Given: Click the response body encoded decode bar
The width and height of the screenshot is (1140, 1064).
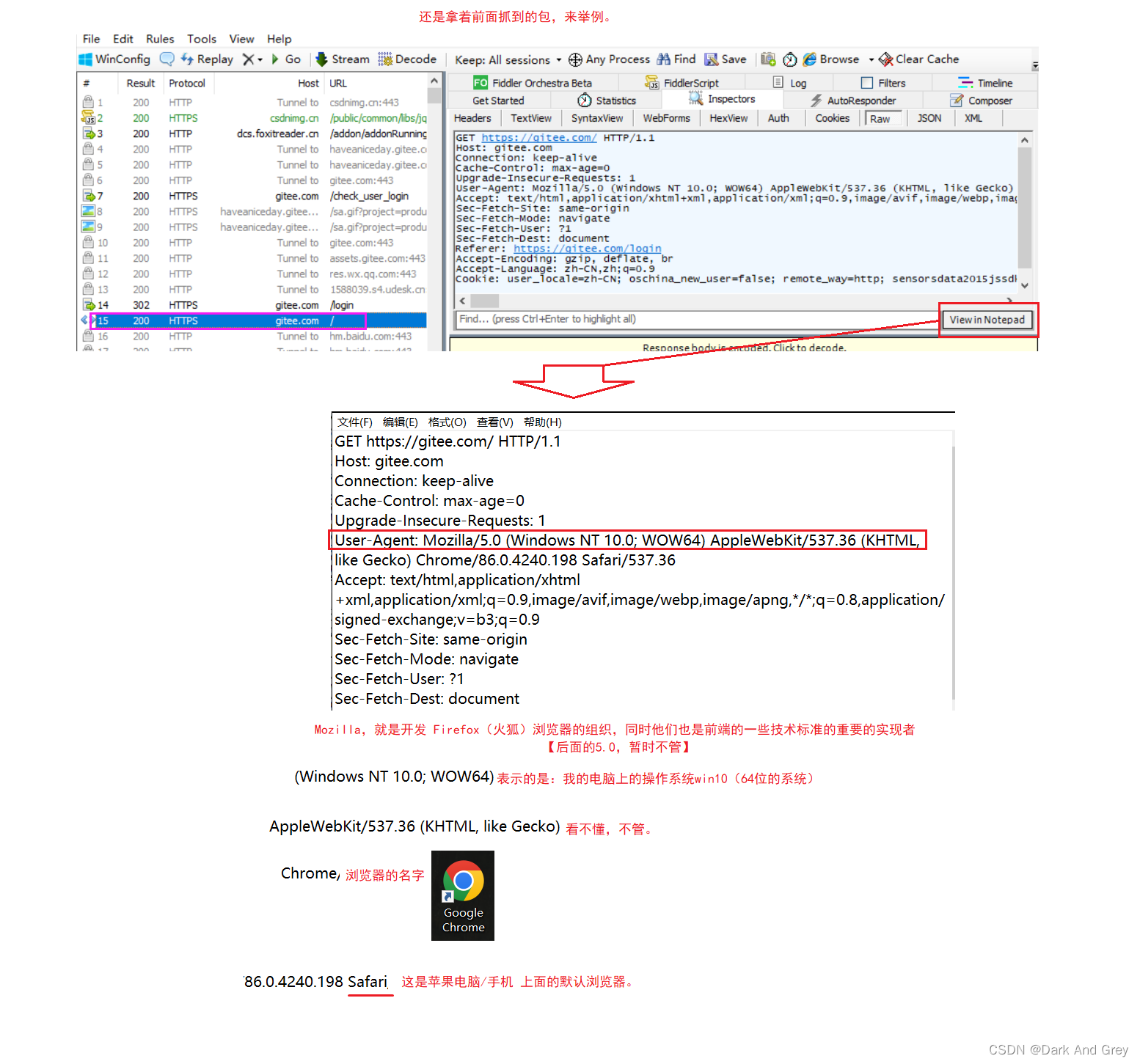Looking at the screenshot, I should (x=744, y=345).
